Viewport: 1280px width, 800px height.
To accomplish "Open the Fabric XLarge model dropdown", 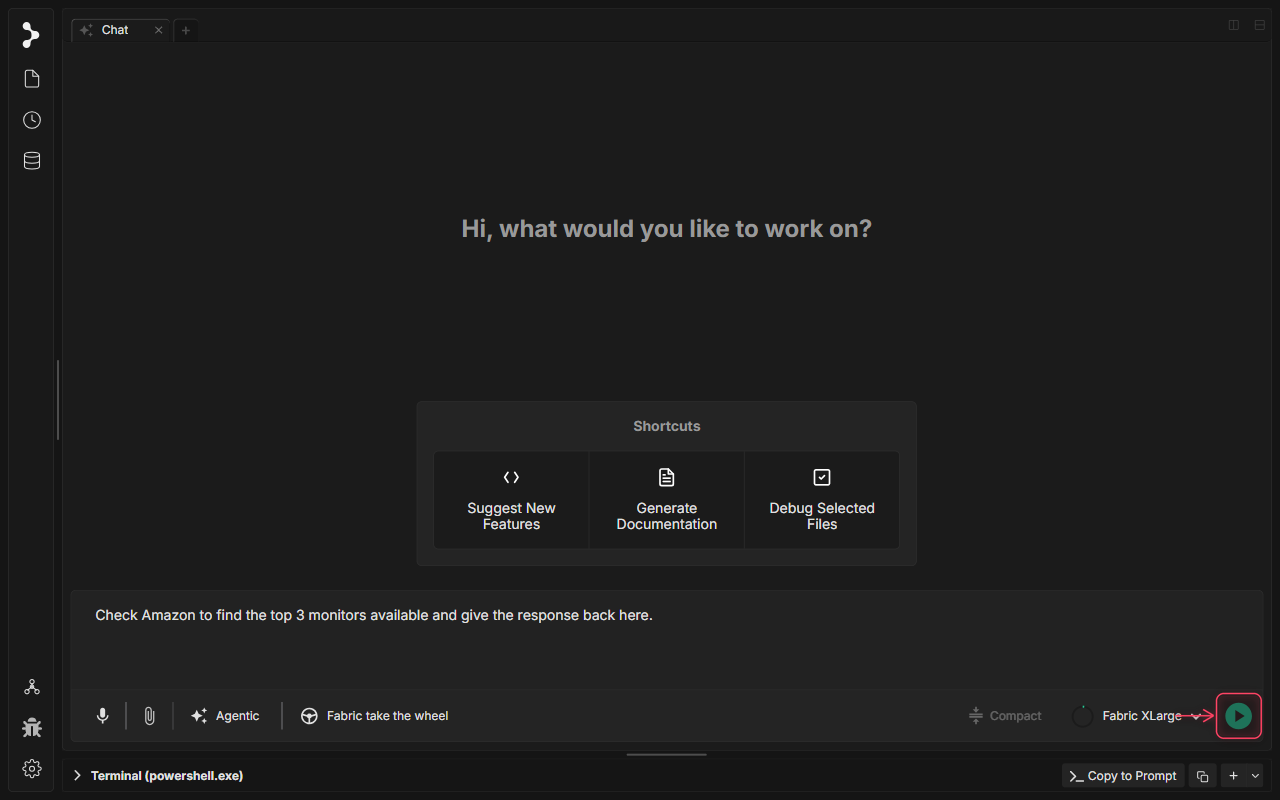I will [x=1150, y=716].
